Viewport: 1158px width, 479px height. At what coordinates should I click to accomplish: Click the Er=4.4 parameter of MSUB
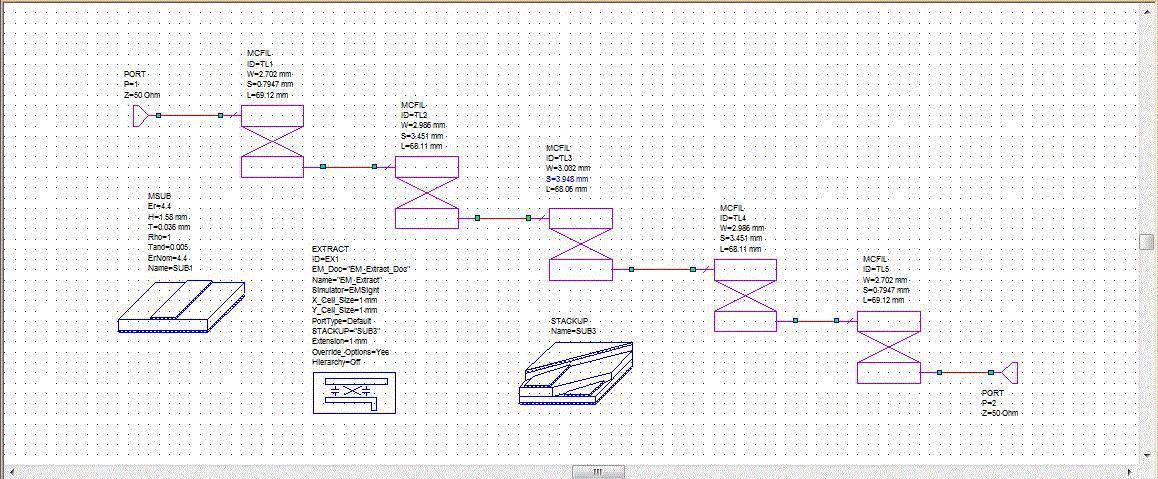pos(161,205)
